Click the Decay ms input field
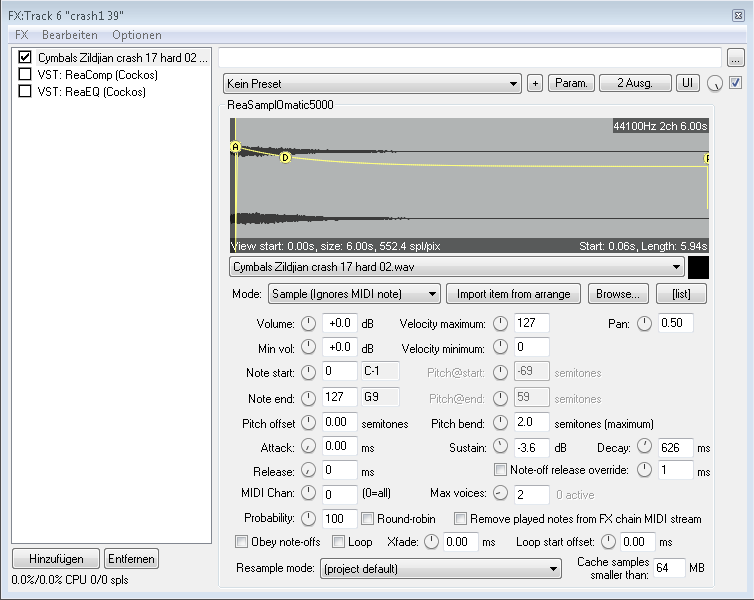Screen dimensions: 754x600 point(676,448)
